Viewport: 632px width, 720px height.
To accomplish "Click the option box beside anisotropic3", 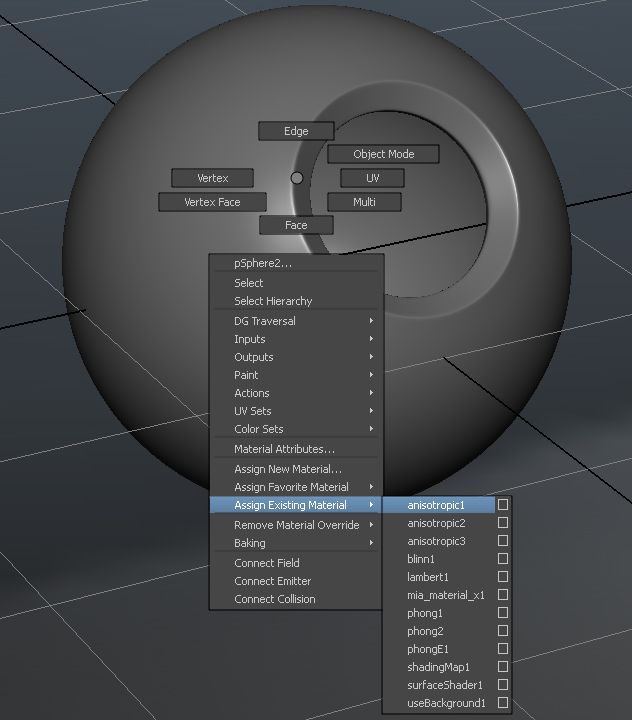I will [x=503, y=540].
